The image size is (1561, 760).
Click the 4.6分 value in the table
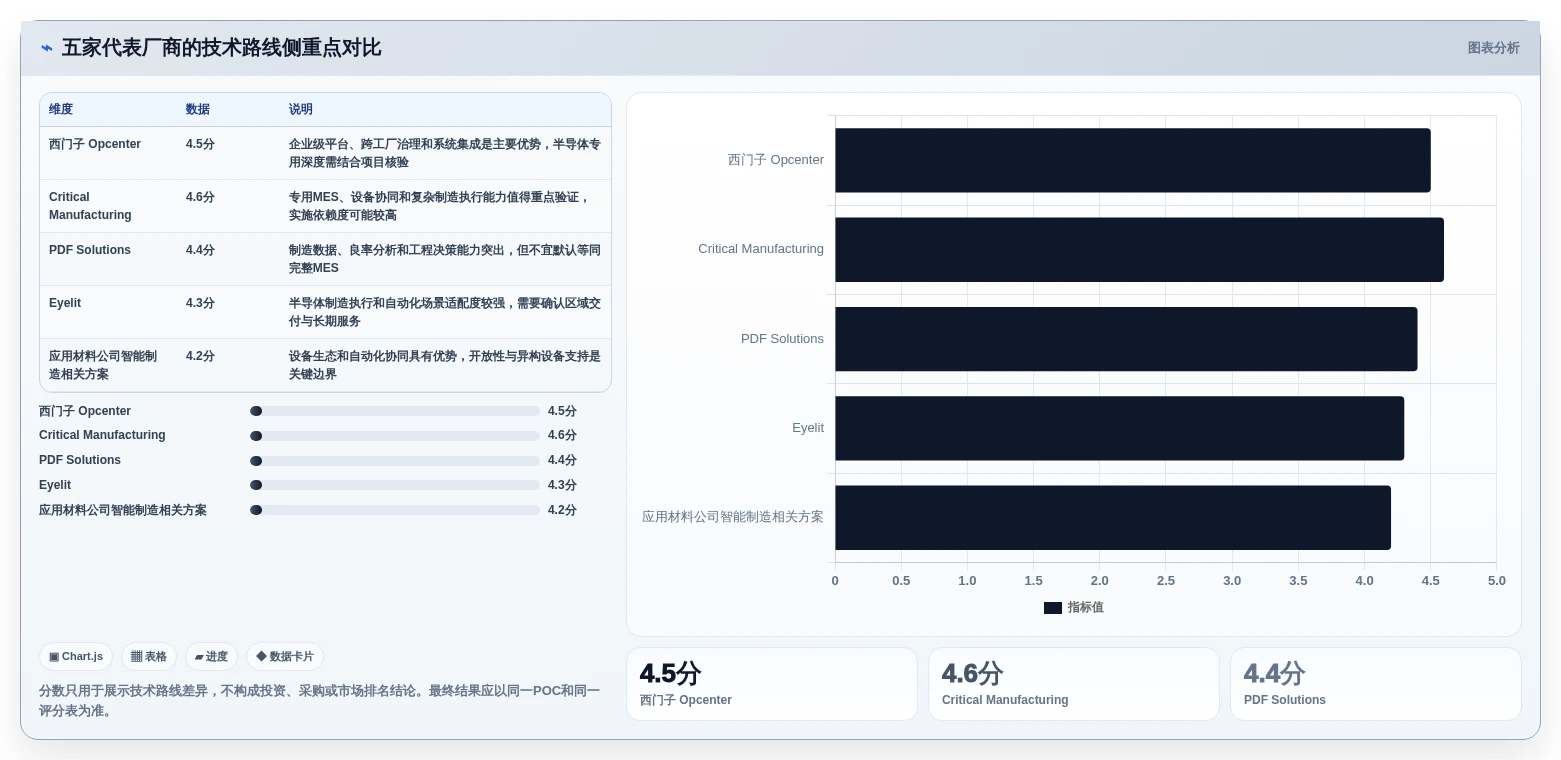(x=200, y=197)
